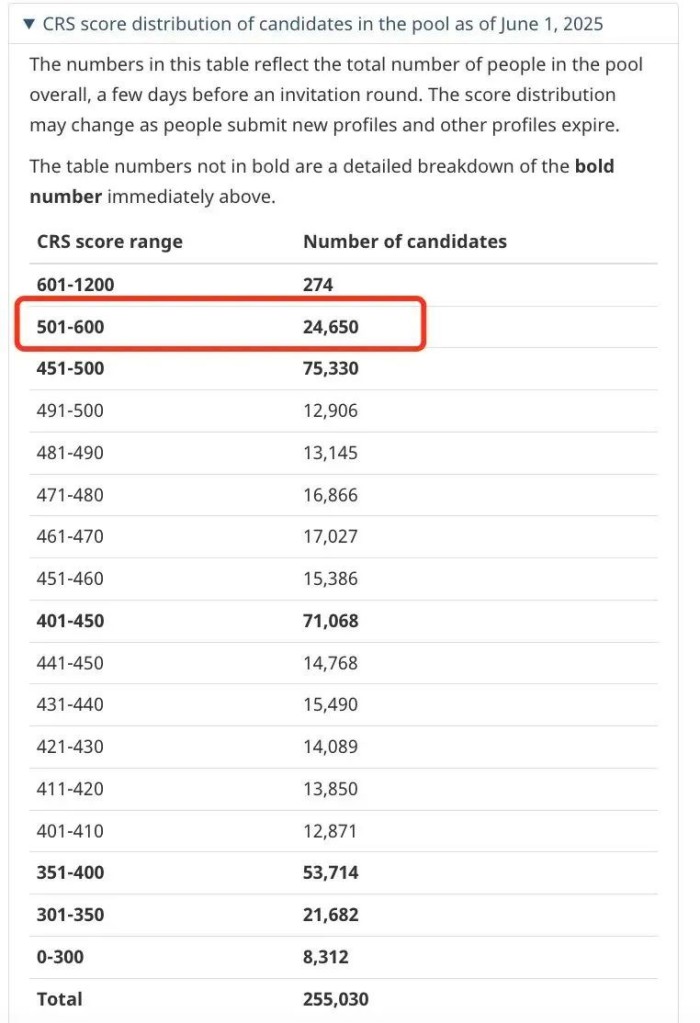Click the 16,866 value for 471-480
The image size is (700, 1023).
tap(330, 494)
